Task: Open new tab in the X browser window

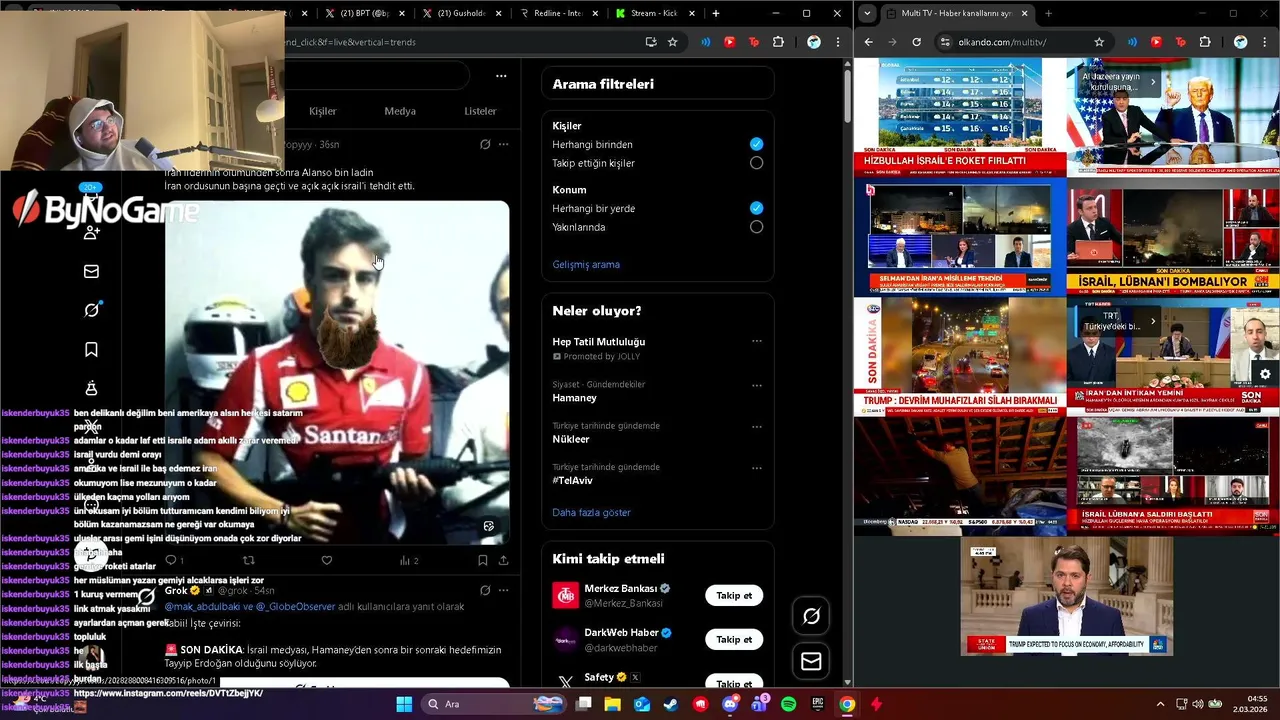Action: 715,13
